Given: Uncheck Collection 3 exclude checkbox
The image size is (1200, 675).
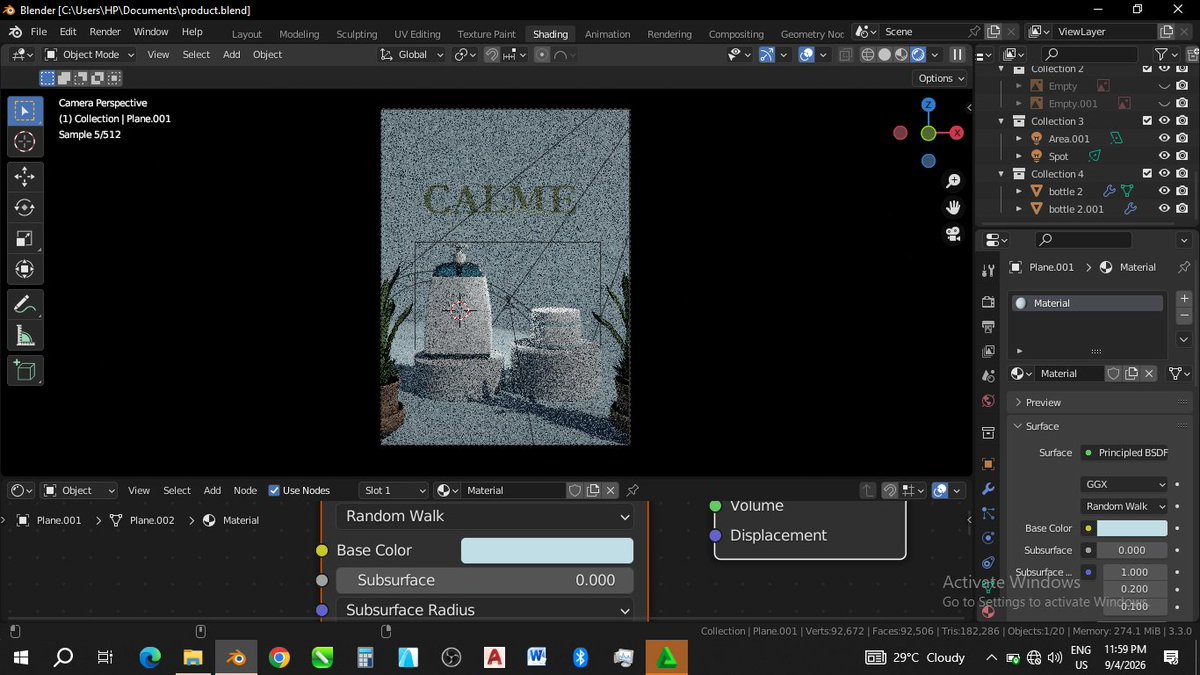Looking at the screenshot, I should (x=1147, y=121).
